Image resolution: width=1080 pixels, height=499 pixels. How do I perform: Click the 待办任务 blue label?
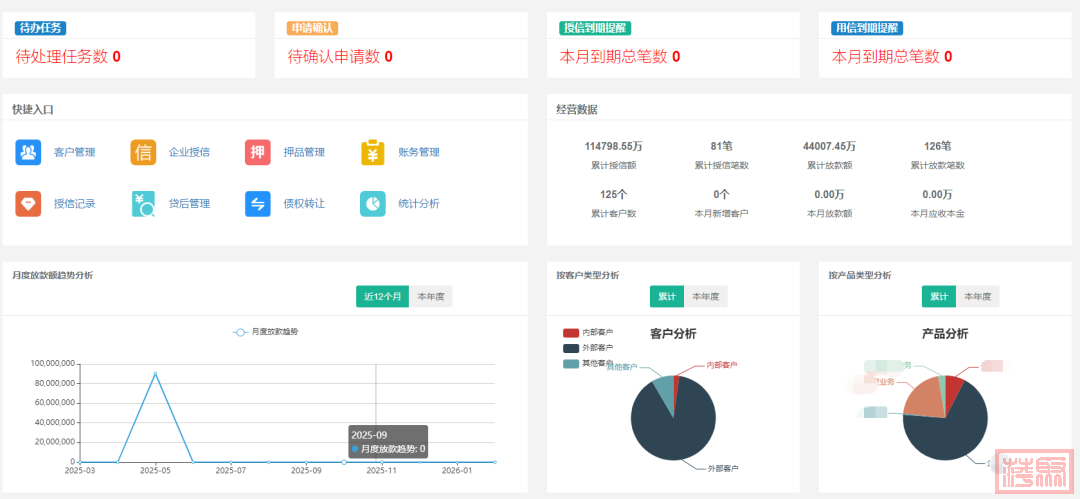point(41,28)
